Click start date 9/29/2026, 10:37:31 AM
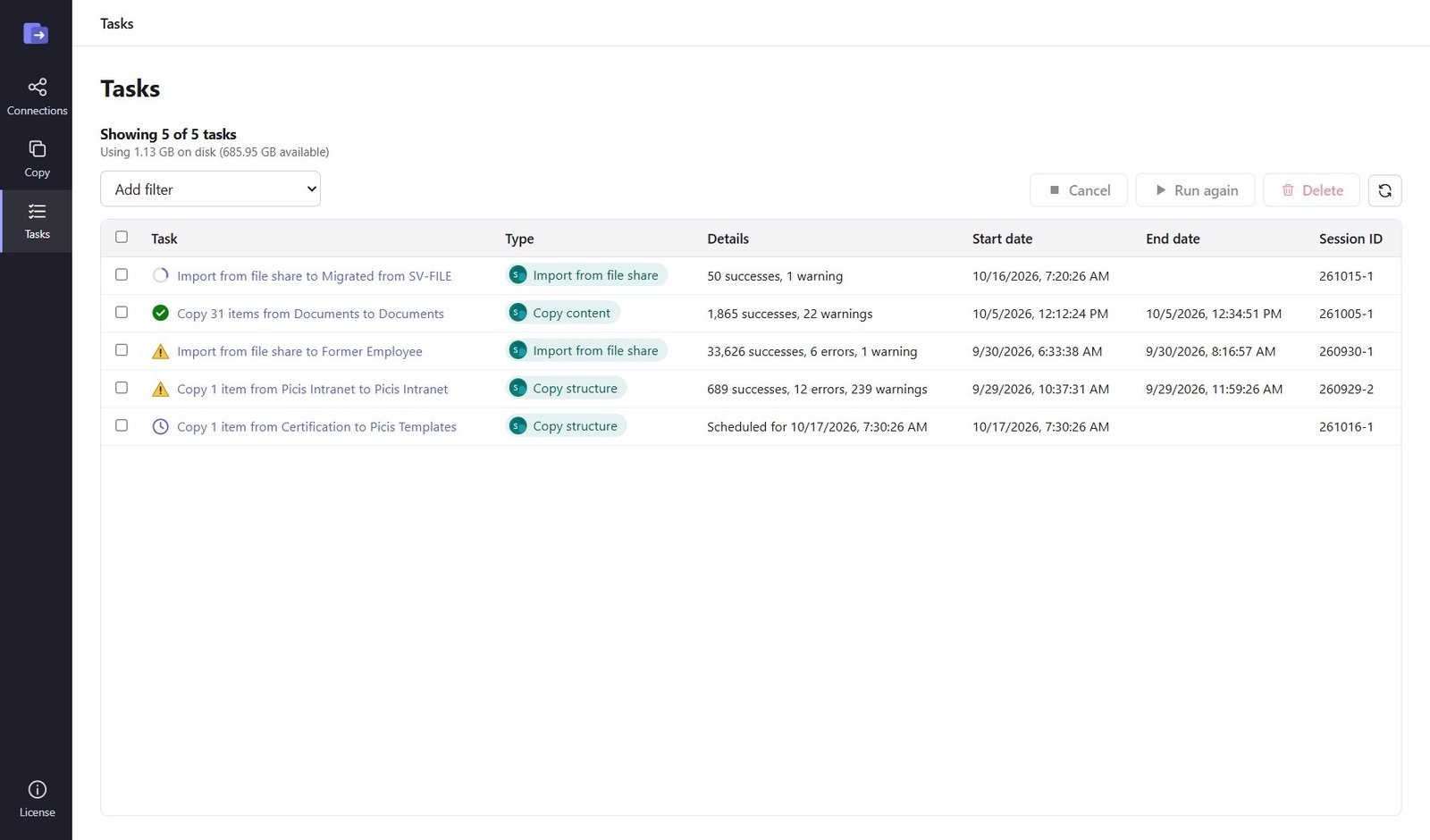Viewport: 1430px width, 840px height. [1040, 389]
